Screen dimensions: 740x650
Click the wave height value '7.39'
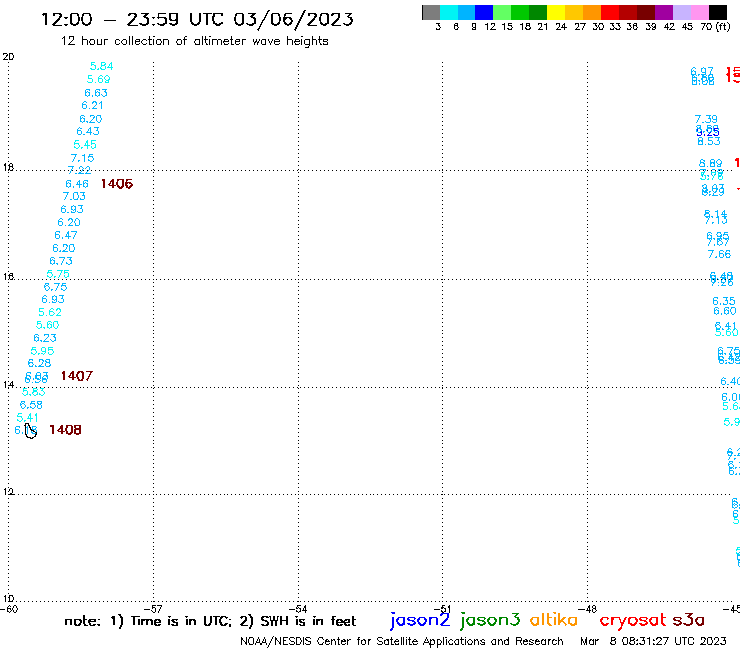[706, 119]
